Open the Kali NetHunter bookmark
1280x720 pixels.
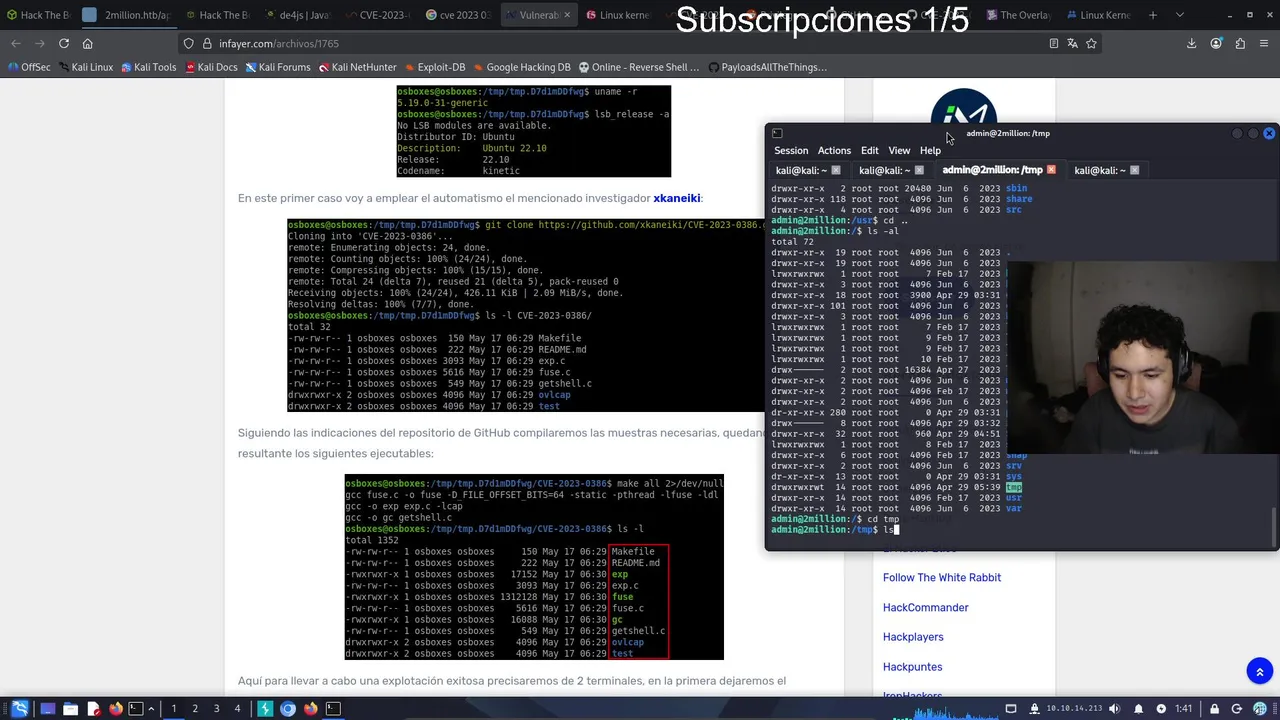[x=357, y=67]
